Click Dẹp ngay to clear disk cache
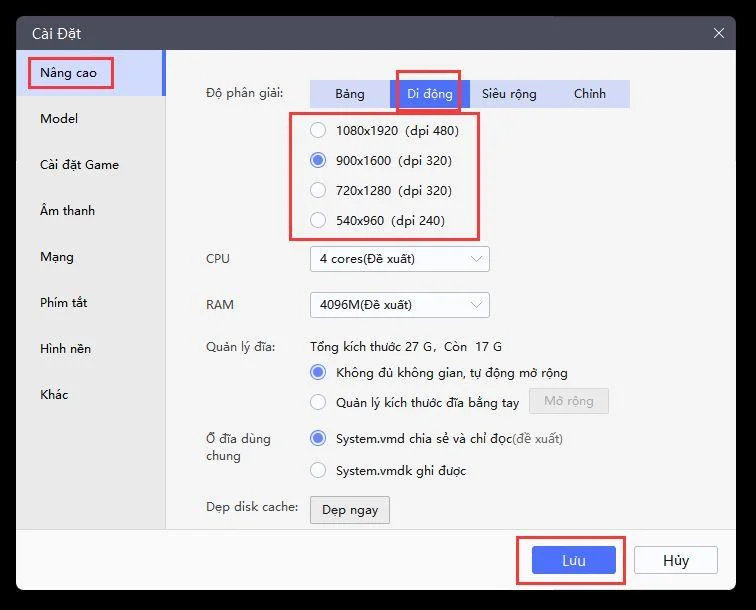 coord(350,510)
